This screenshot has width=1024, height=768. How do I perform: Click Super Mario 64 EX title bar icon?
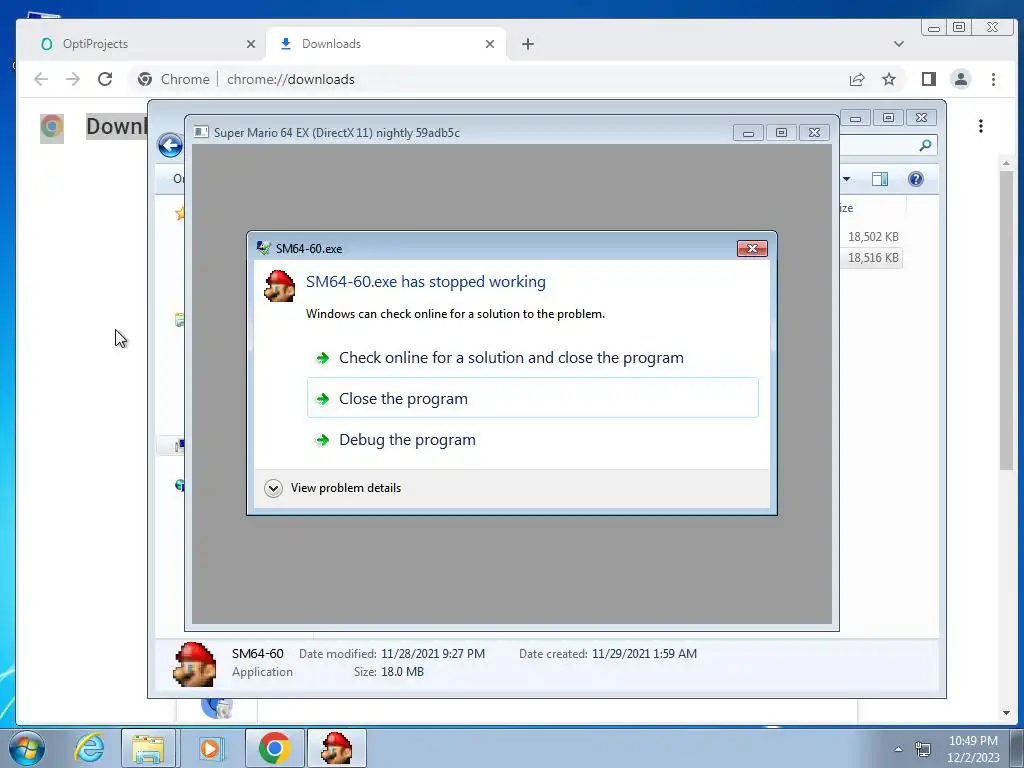click(x=201, y=133)
